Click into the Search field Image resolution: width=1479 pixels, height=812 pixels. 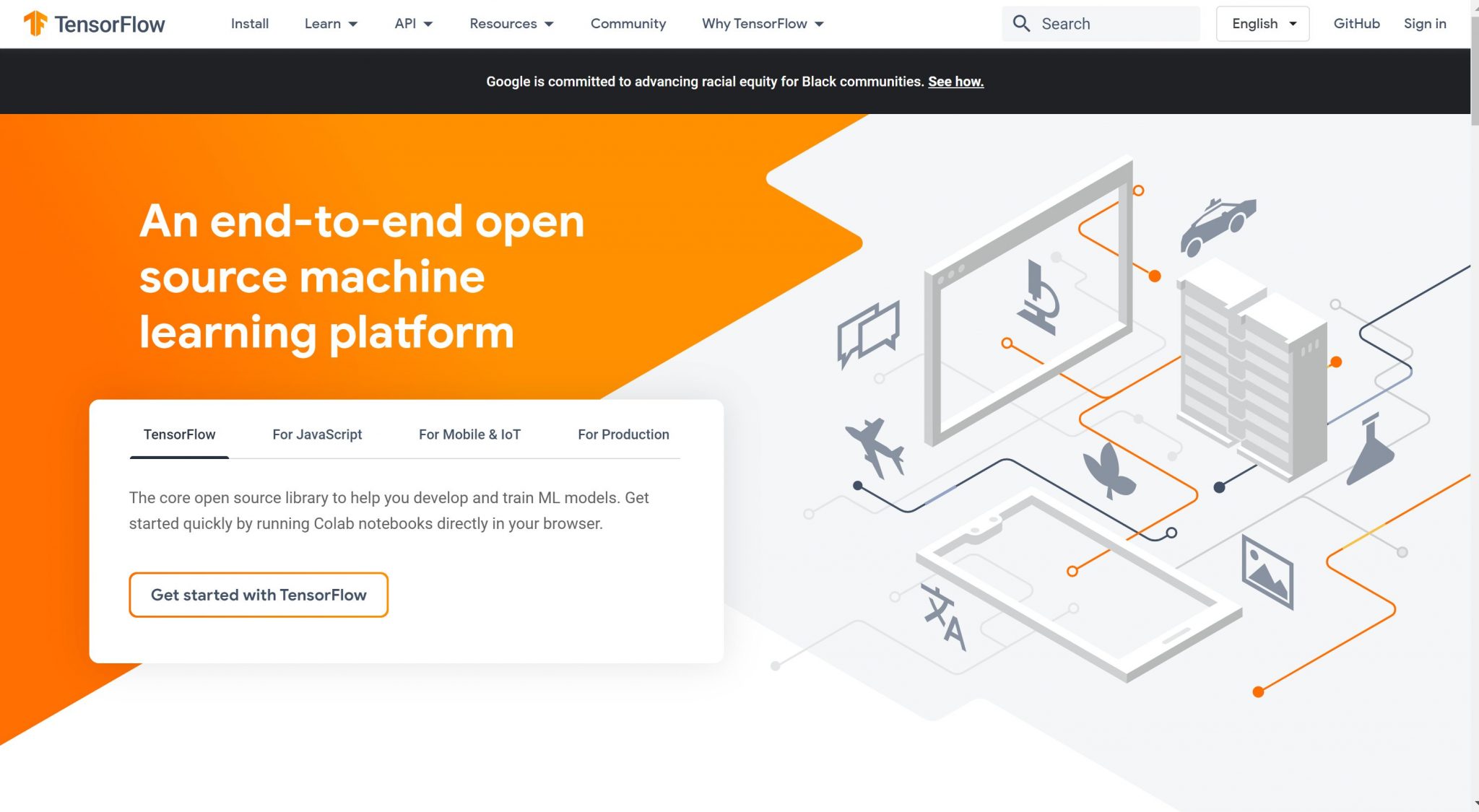click(1101, 24)
